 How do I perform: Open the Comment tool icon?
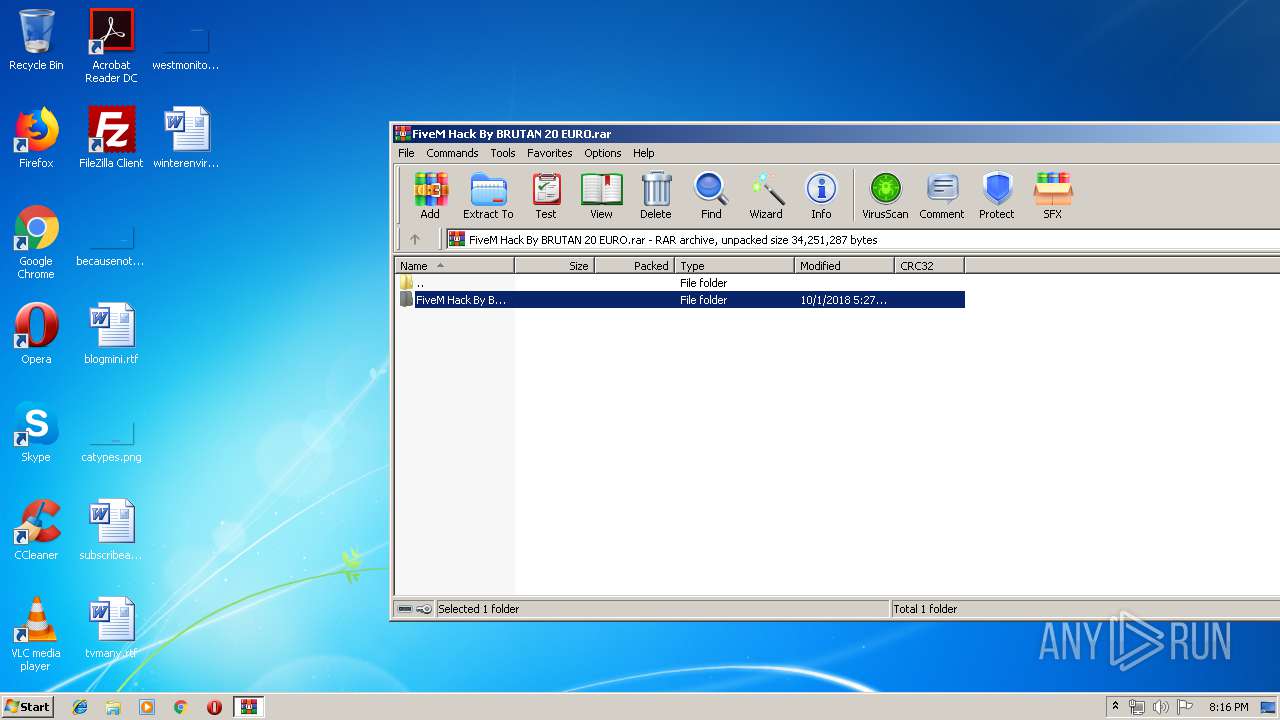pyautogui.click(x=942, y=195)
